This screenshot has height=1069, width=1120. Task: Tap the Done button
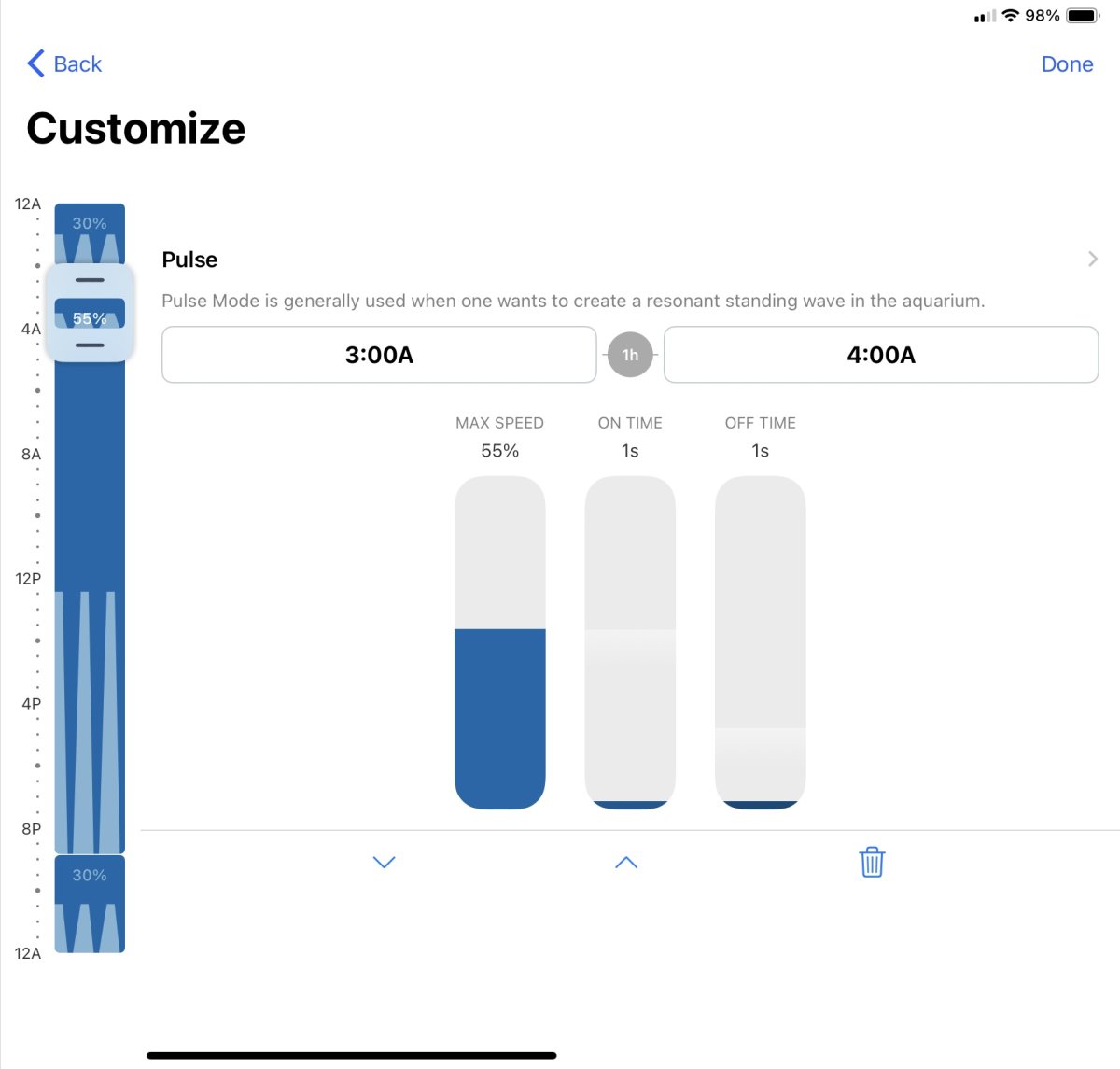[1067, 64]
